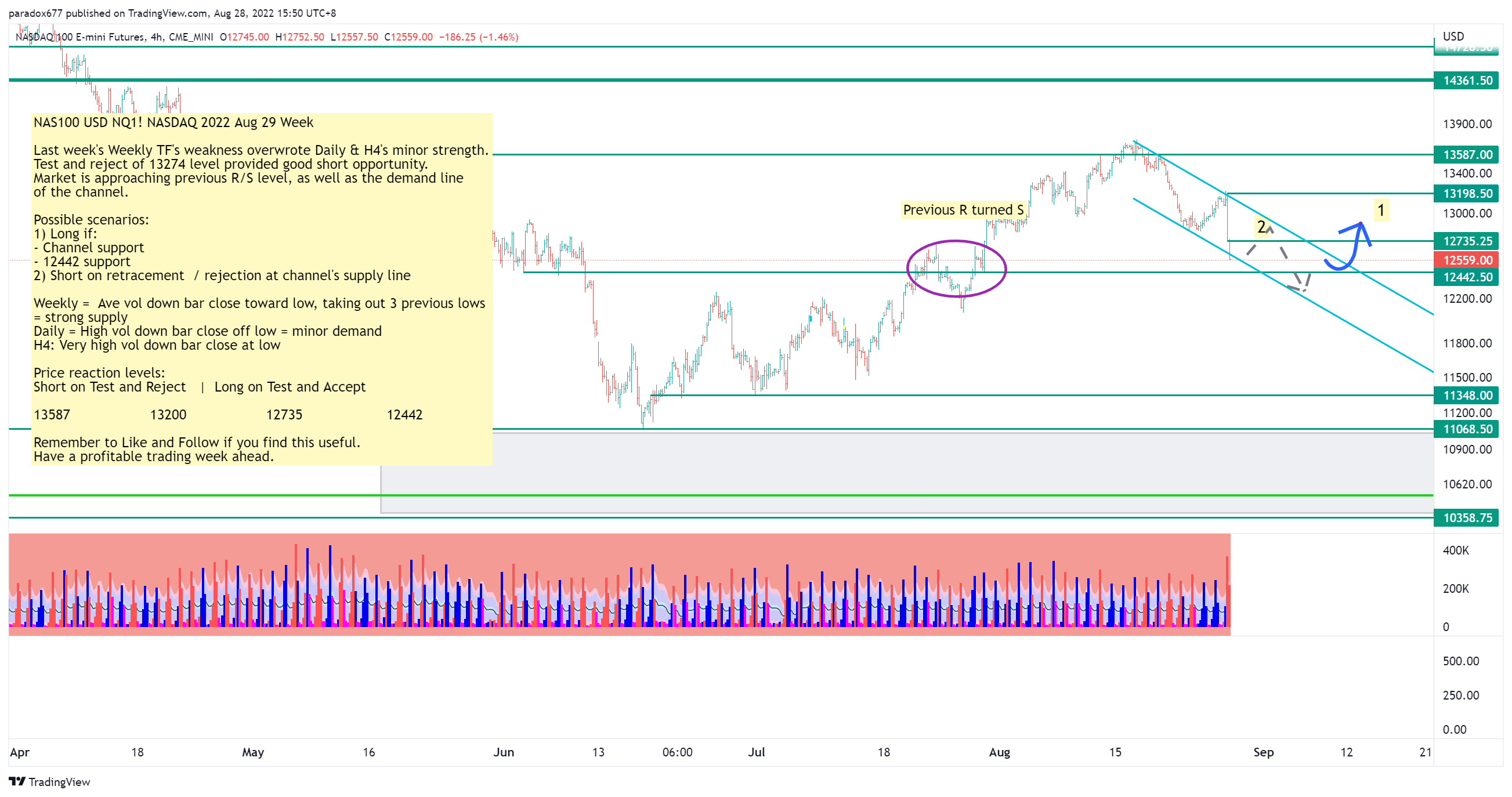The width and height of the screenshot is (1512, 797).
Task: Click the TradingView logo at bottom left
Action: (x=50, y=781)
